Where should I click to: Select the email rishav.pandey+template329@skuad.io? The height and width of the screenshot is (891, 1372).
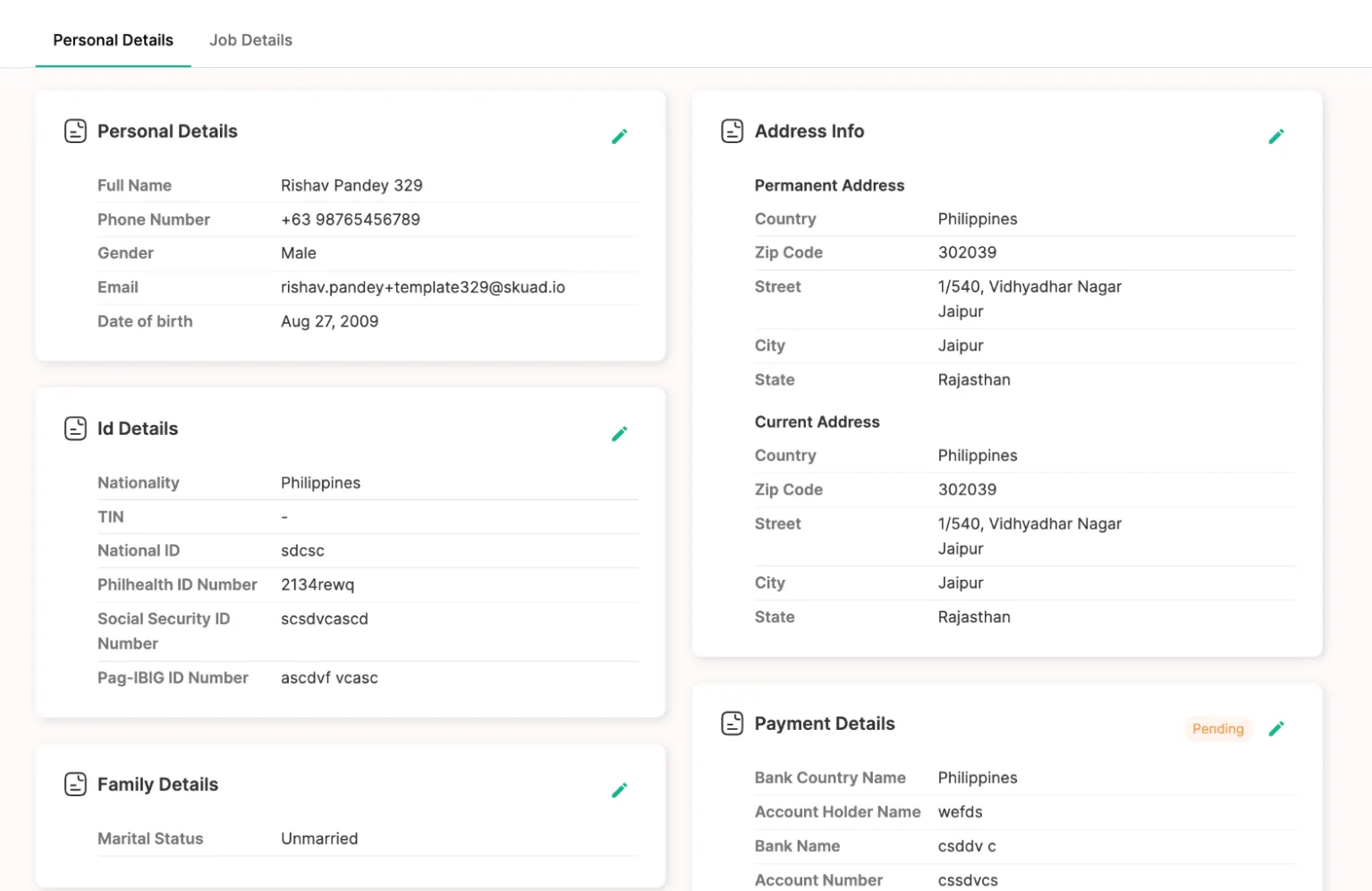pos(423,287)
